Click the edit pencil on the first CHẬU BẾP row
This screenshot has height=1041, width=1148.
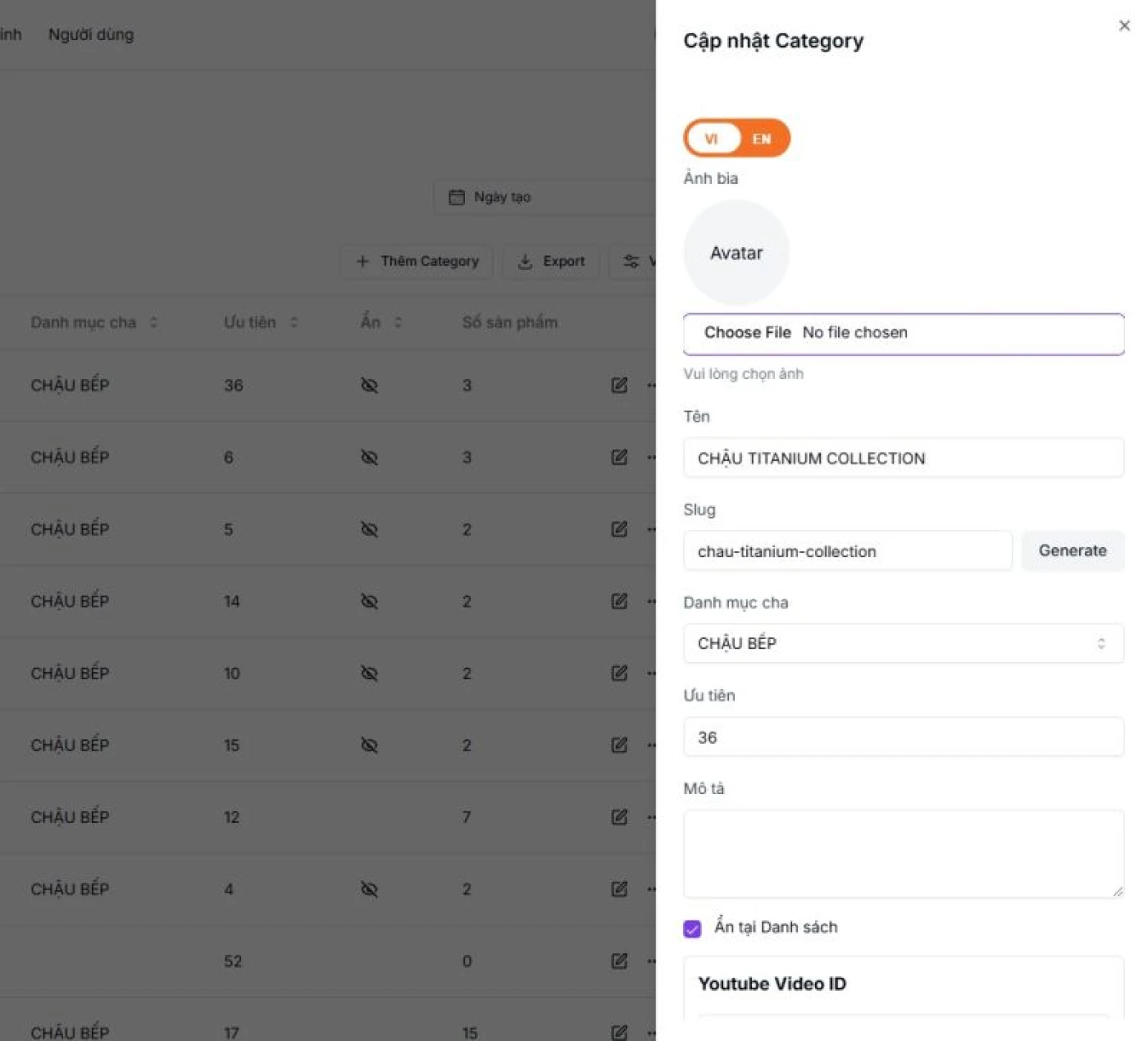coord(619,386)
